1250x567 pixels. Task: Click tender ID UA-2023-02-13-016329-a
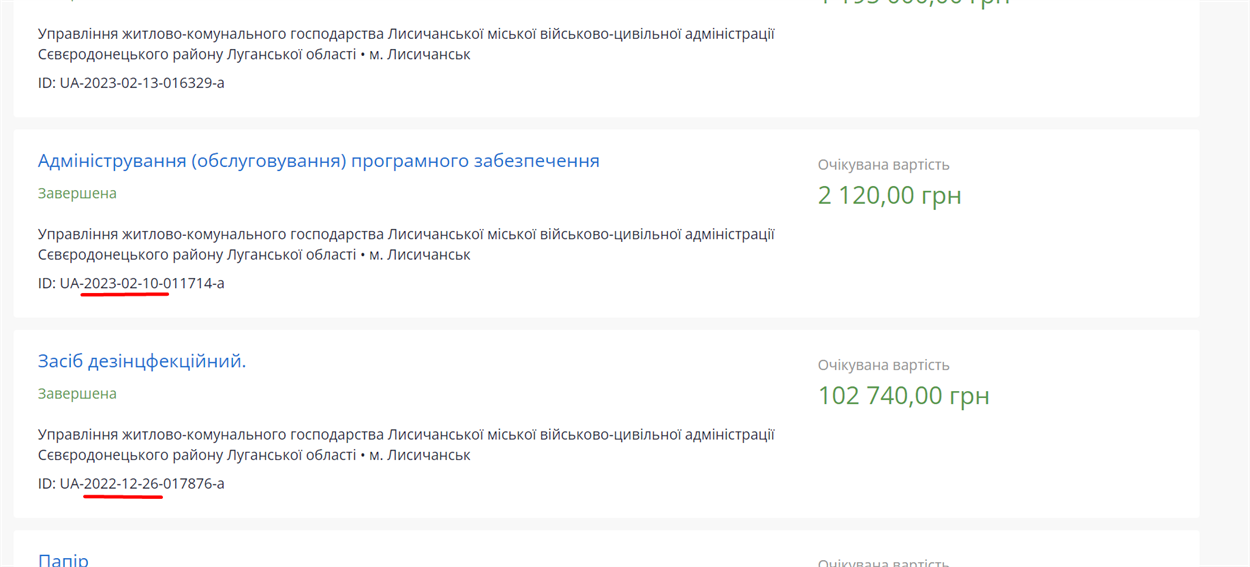[x=131, y=82]
